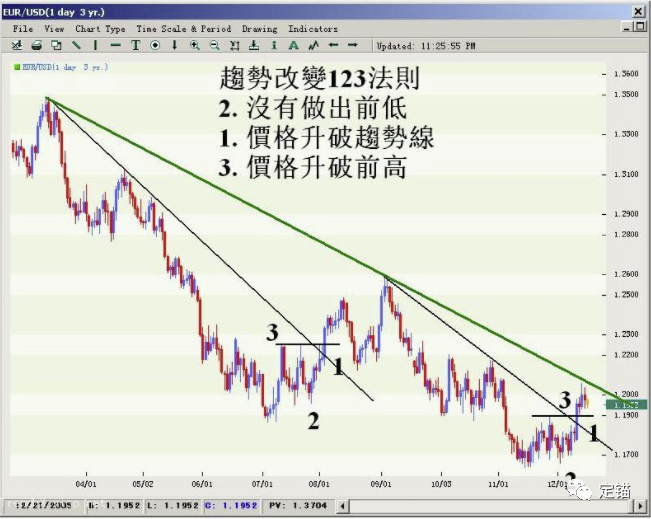
Task: Click the L: 1.1952 low value
Action: point(173,505)
